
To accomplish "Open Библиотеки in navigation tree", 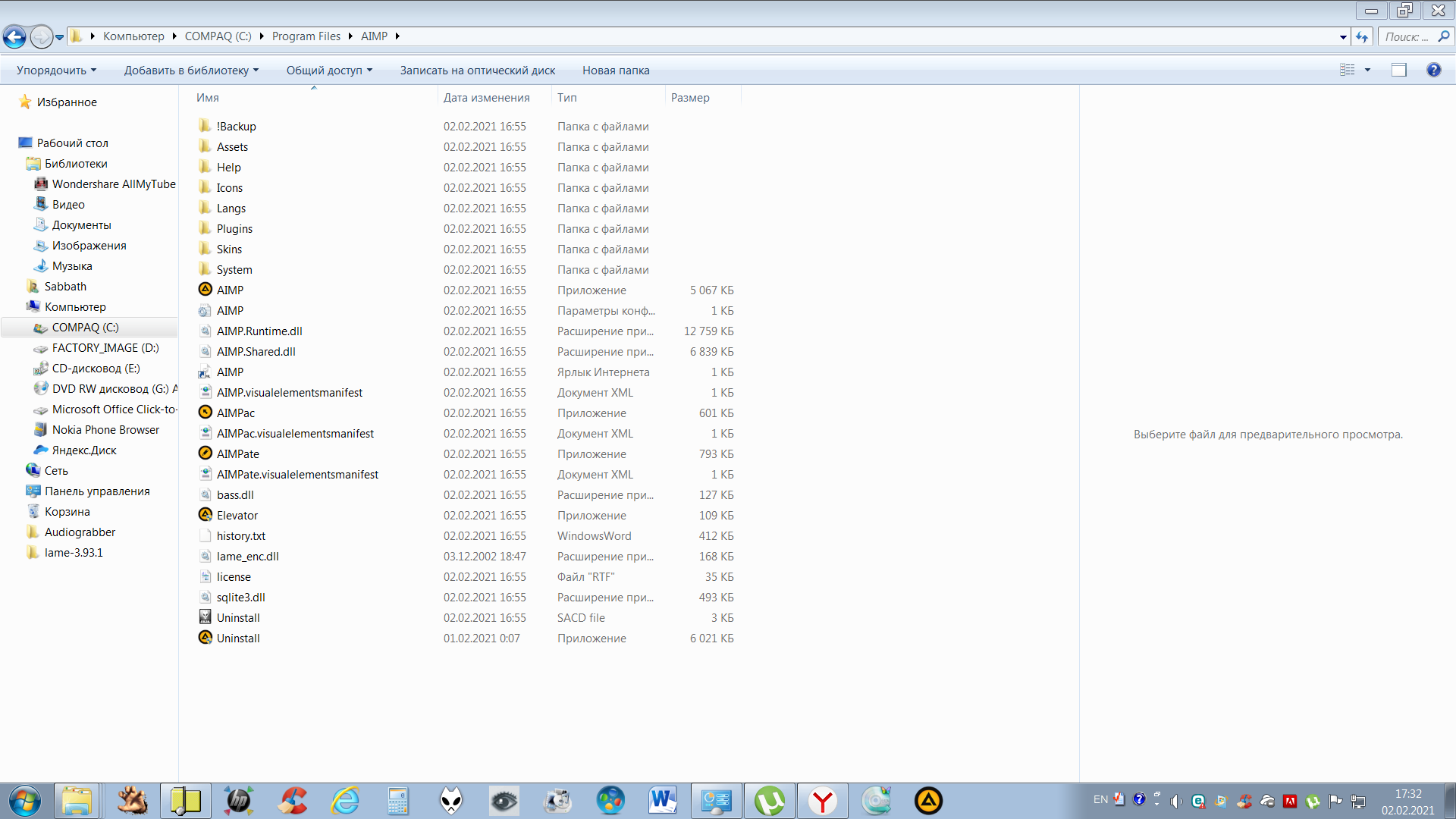I will (76, 163).
